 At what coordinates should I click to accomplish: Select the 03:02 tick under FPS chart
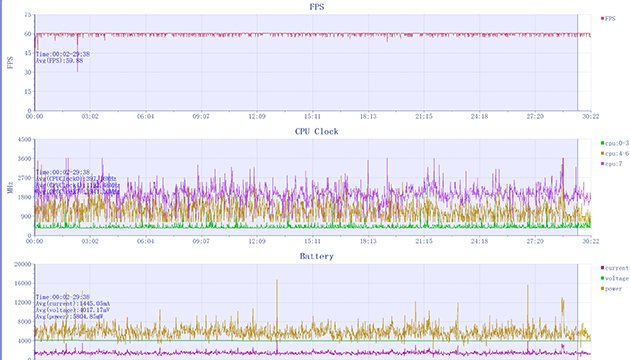tap(90, 117)
